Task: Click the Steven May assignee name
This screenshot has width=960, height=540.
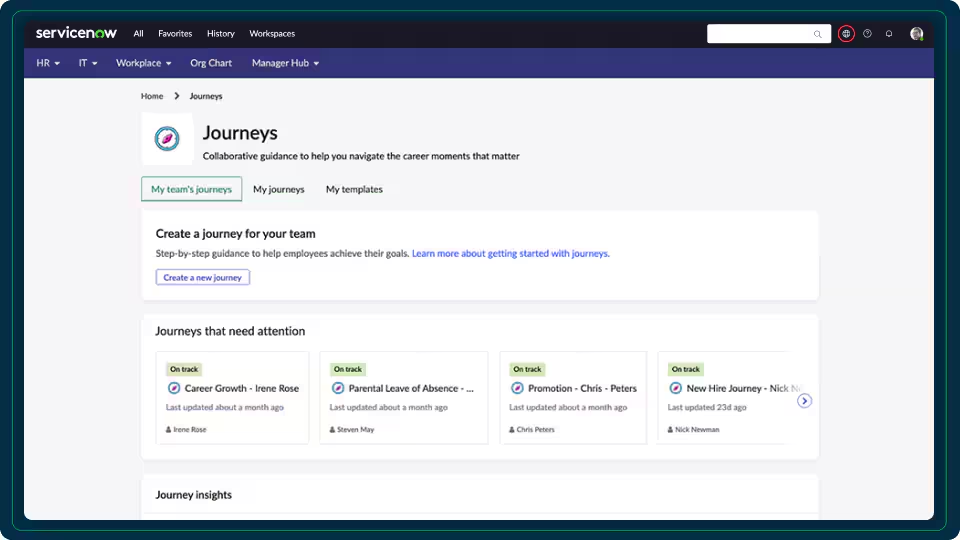Action: pos(356,430)
